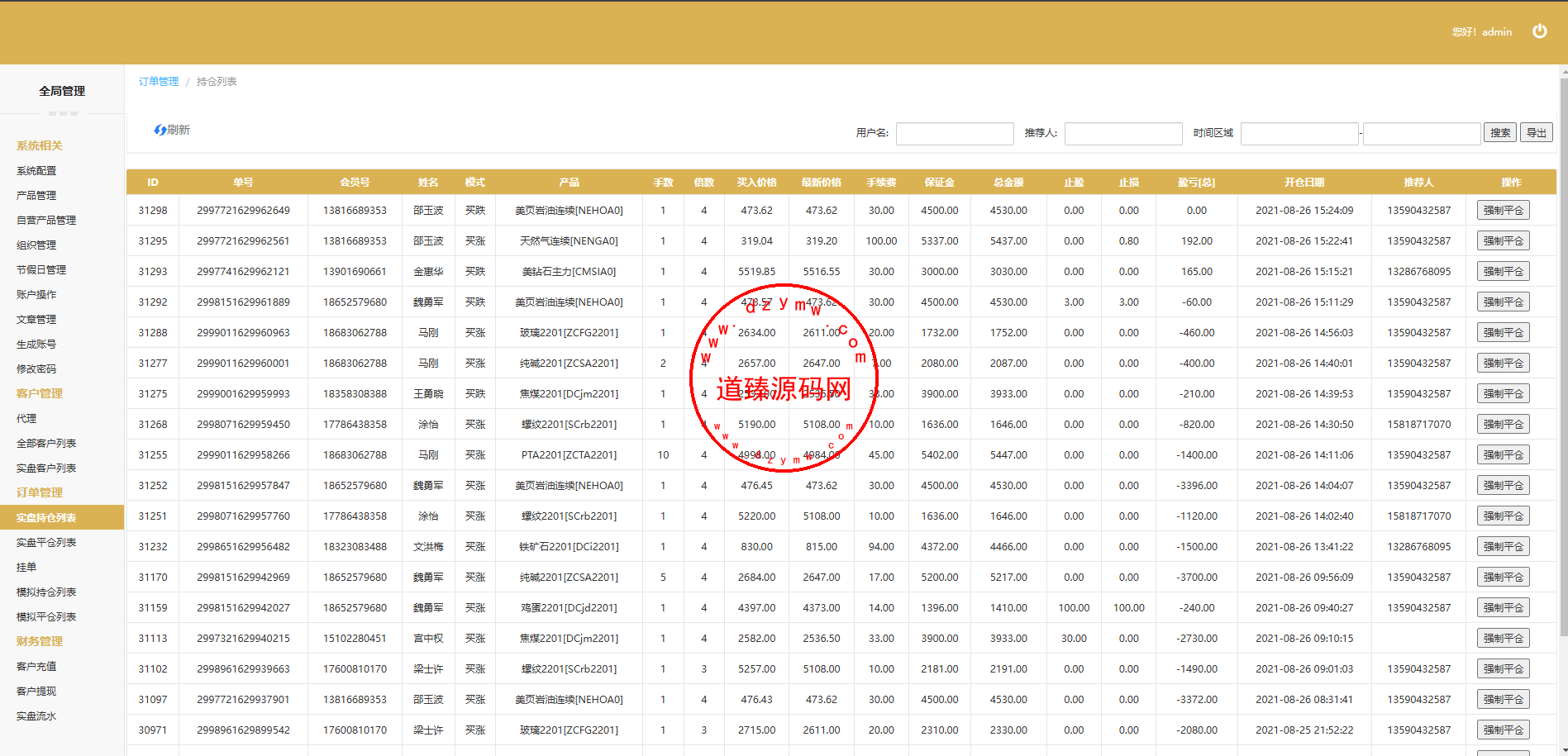Open 节假日管理 menu item
Viewport: 1568px width, 756px height.
pyautogui.click(x=41, y=270)
